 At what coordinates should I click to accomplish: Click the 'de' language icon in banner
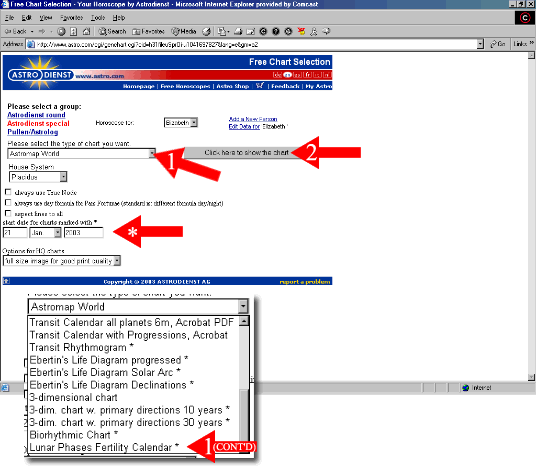277,75
